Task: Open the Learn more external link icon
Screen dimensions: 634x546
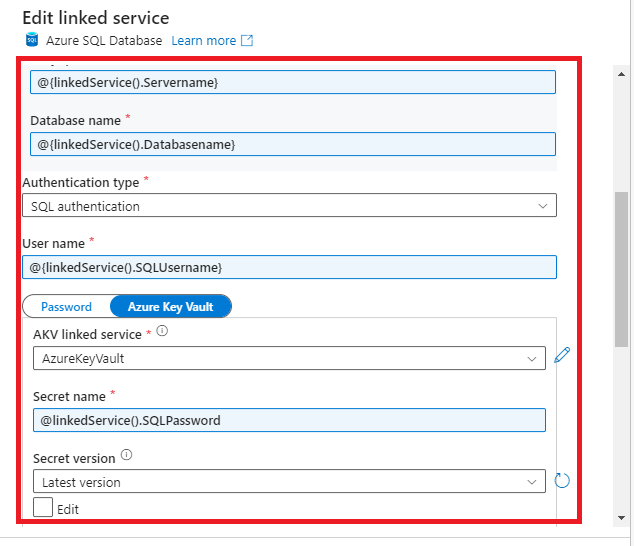Action: coord(247,40)
